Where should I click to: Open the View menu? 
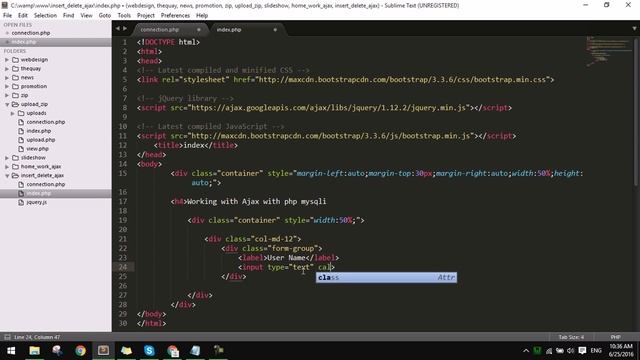point(86,15)
